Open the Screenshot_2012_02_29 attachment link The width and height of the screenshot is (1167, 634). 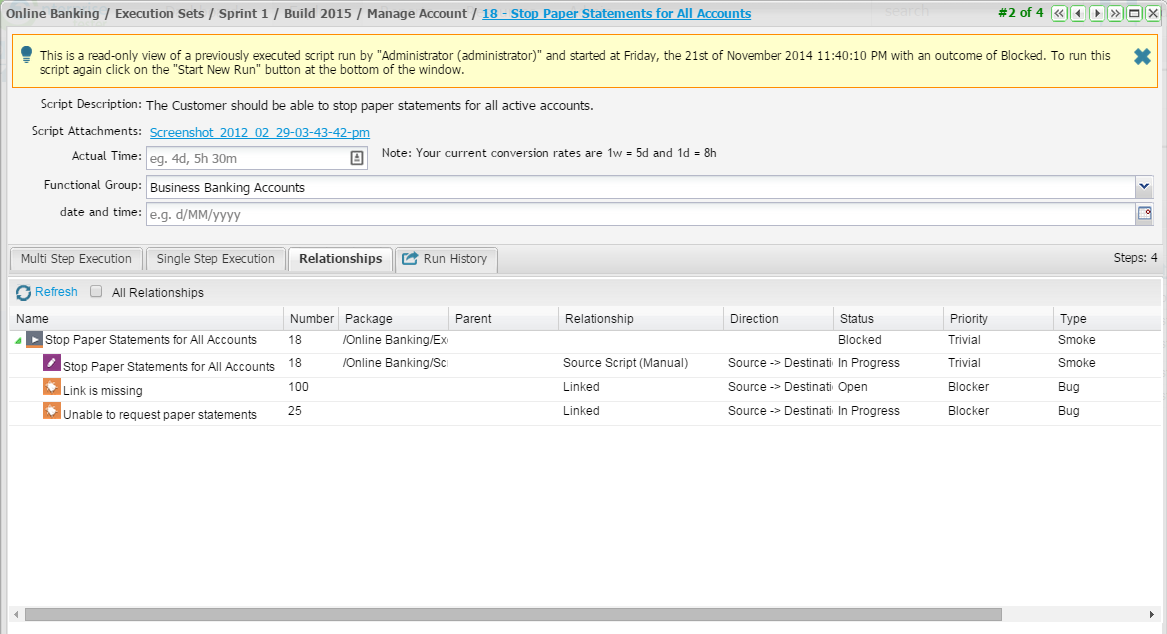tap(260, 133)
